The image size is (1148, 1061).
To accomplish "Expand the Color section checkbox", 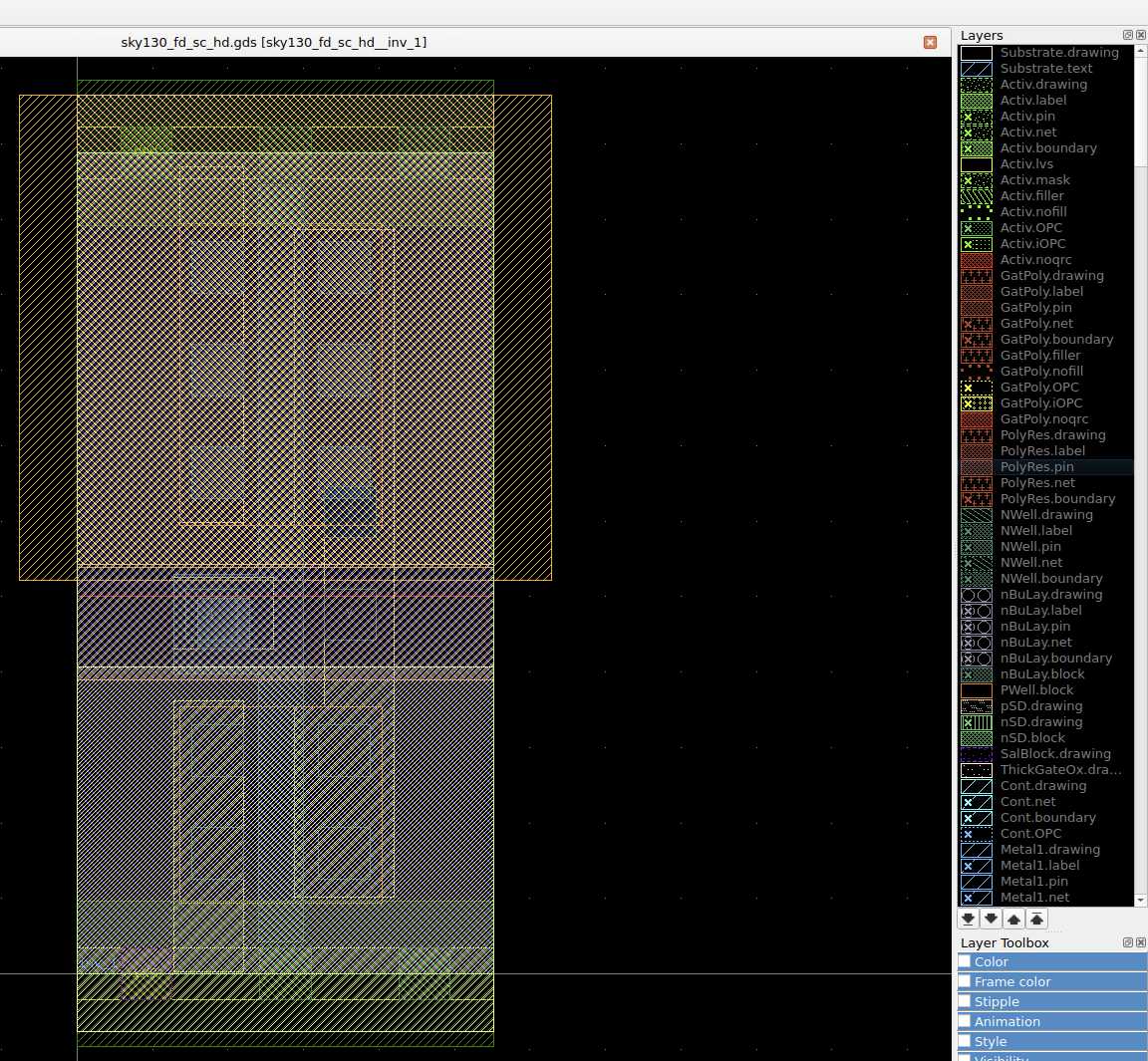I will [x=965, y=961].
